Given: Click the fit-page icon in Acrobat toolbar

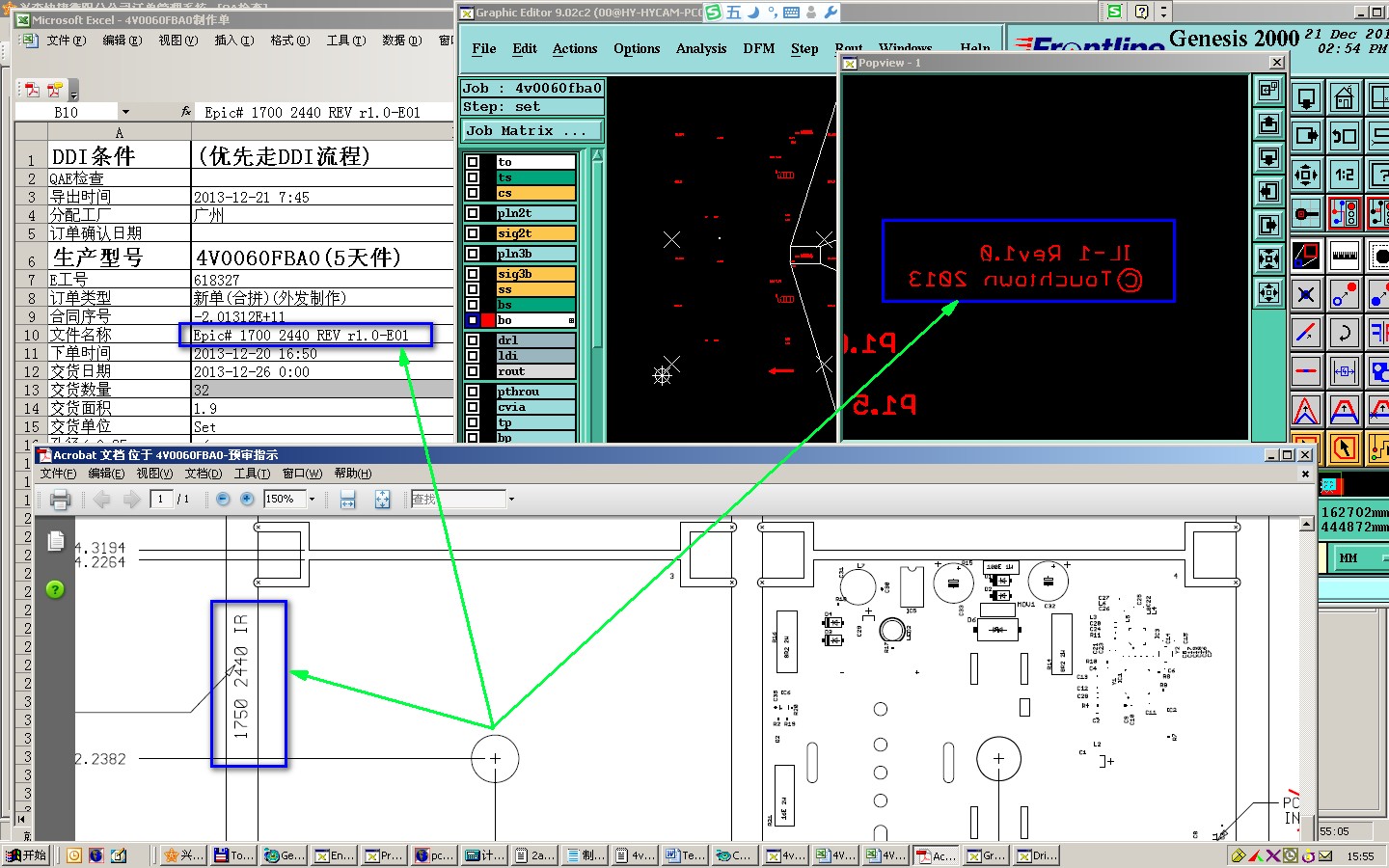Looking at the screenshot, I should (x=383, y=499).
